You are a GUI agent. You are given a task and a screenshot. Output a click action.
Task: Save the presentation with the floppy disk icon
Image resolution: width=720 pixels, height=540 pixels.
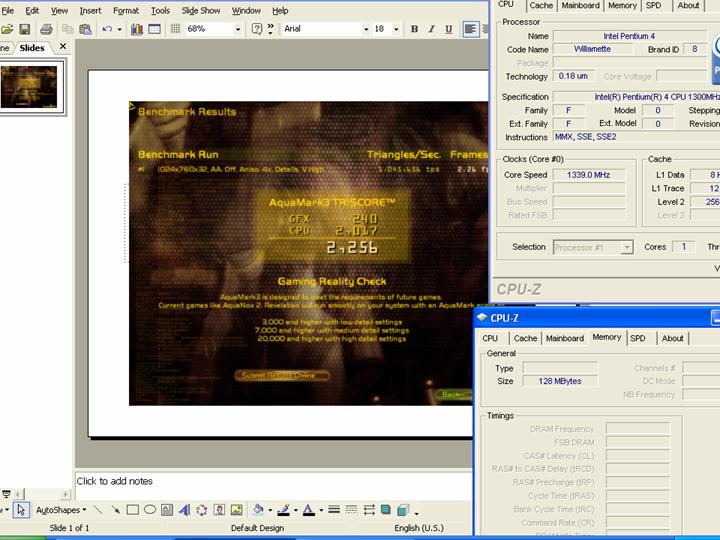tap(24, 29)
